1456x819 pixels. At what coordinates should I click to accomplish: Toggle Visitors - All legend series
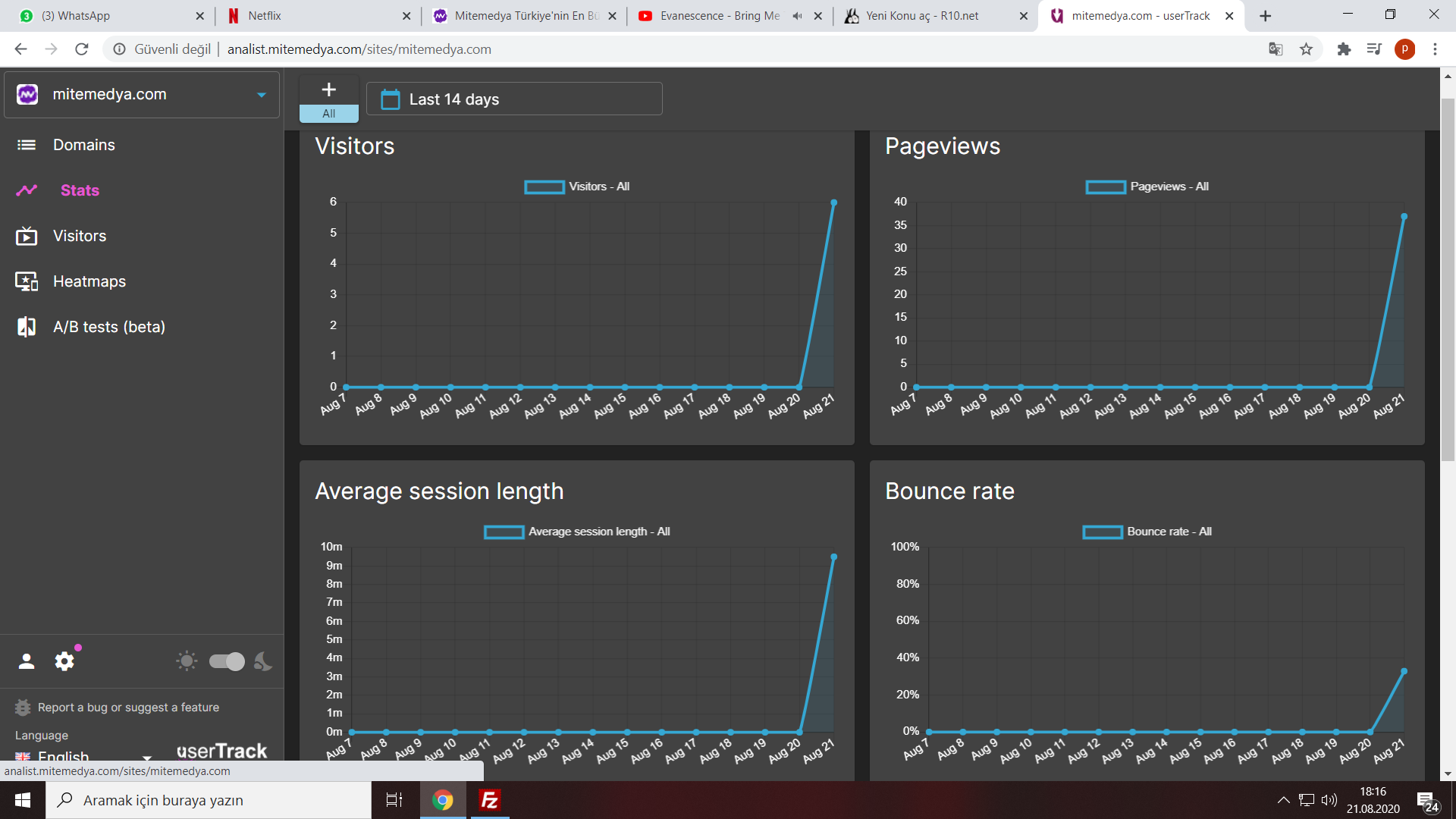pos(576,187)
